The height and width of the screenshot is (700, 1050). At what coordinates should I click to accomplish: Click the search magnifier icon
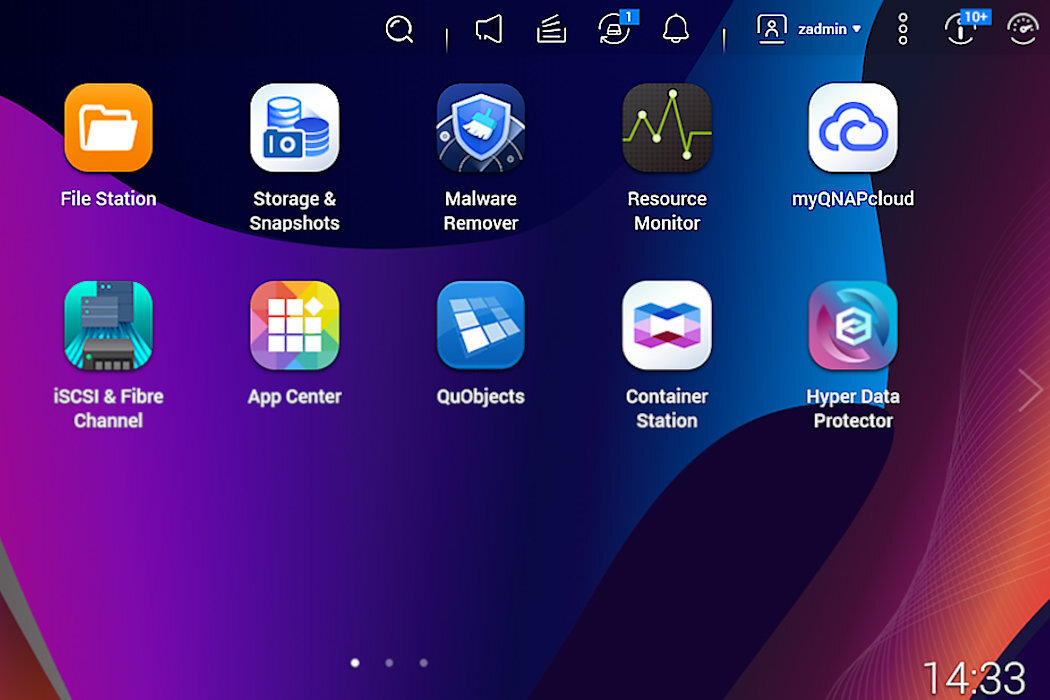click(400, 29)
